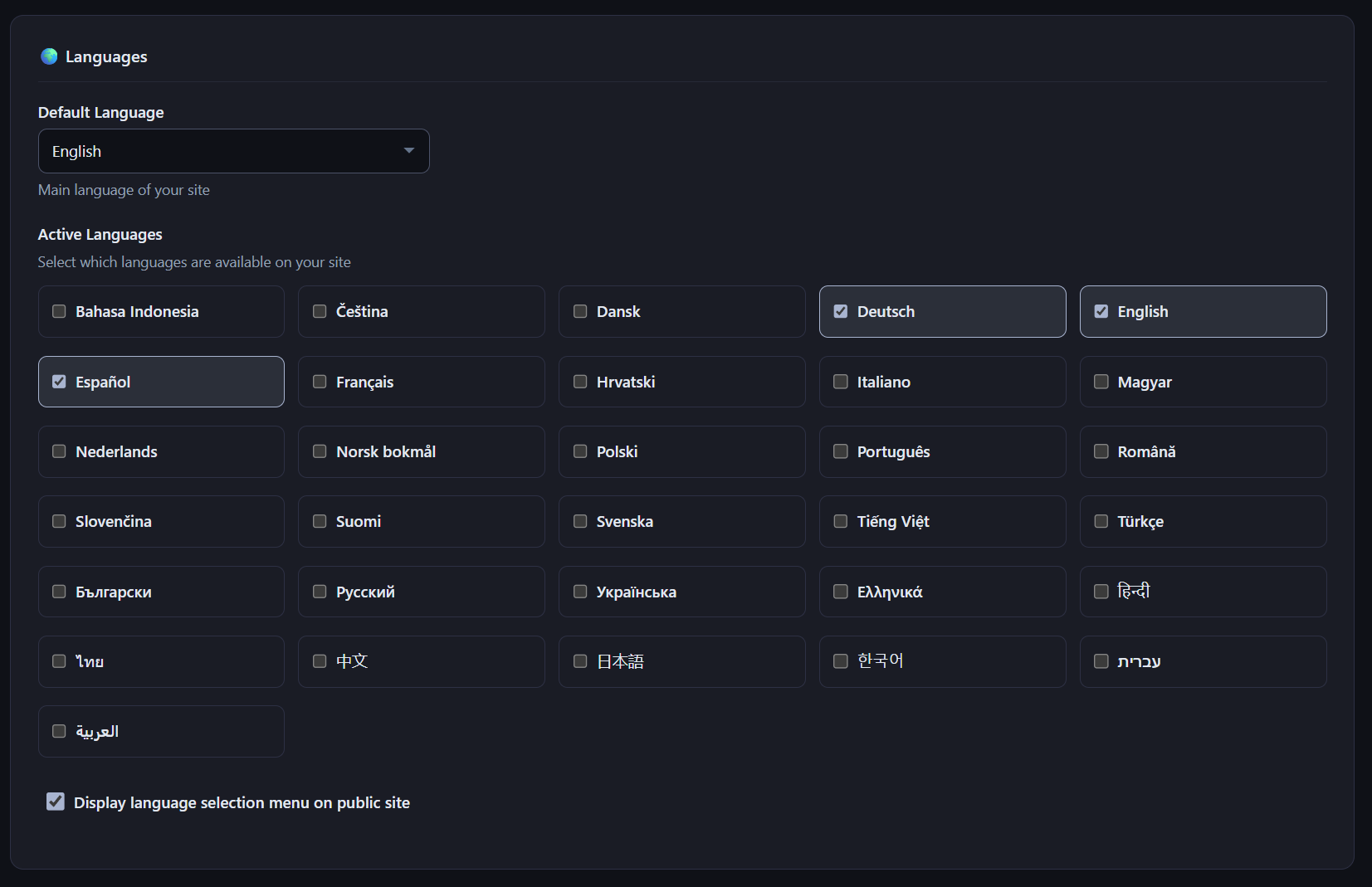
Task: Open the Default Language dropdown
Action: click(x=233, y=151)
